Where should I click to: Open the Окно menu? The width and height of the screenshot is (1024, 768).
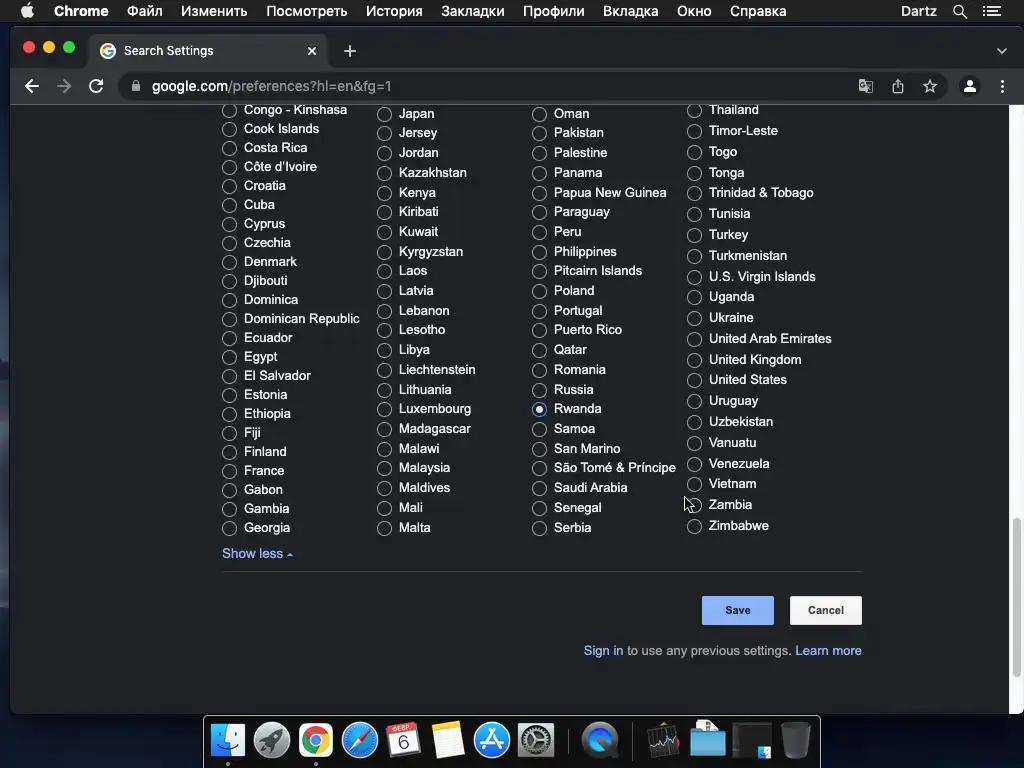(694, 11)
